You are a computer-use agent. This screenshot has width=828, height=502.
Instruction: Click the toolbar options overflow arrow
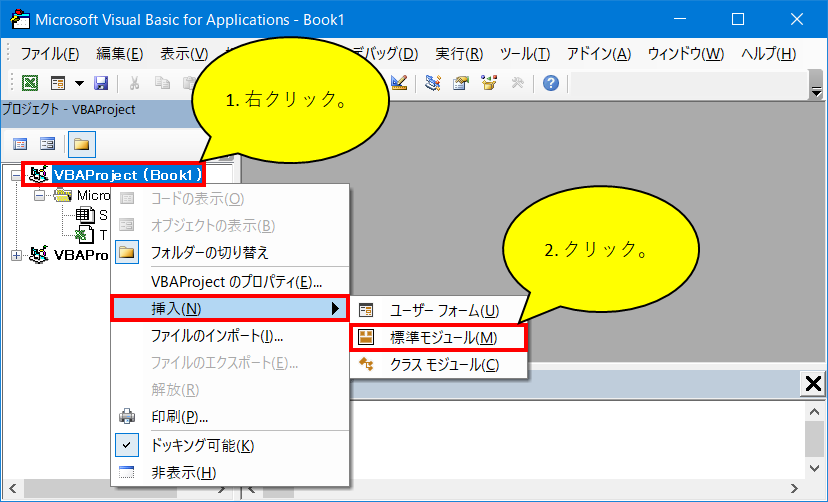[x=816, y=92]
